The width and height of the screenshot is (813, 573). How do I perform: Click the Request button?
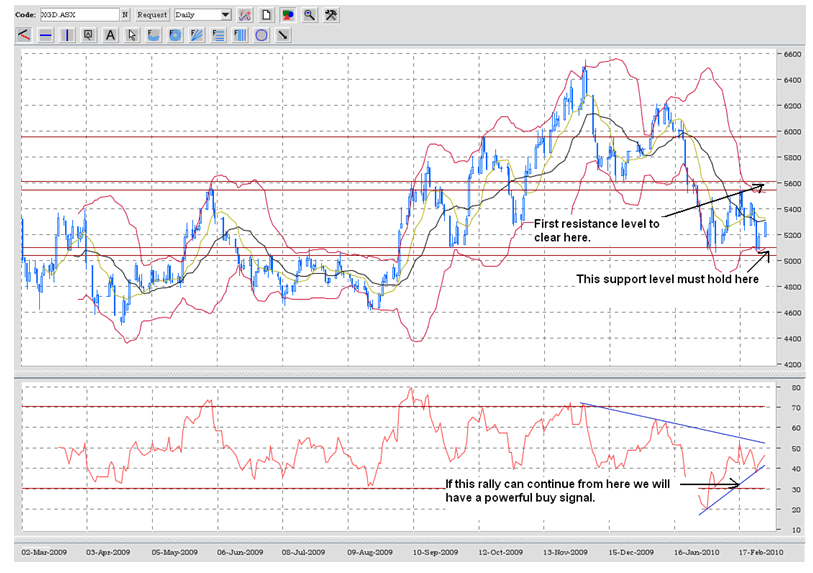pyautogui.click(x=152, y=15)
